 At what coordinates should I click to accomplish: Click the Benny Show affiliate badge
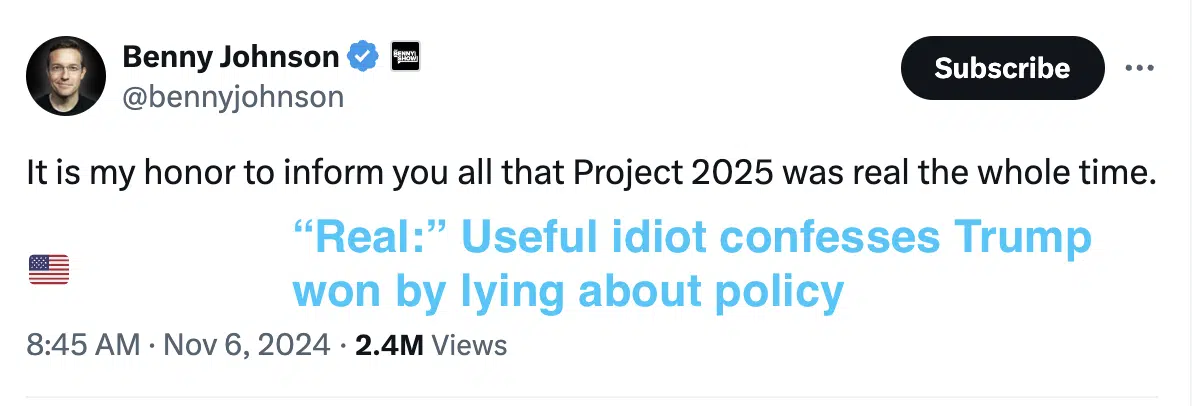pyautogui.click(x=405, y=56)
